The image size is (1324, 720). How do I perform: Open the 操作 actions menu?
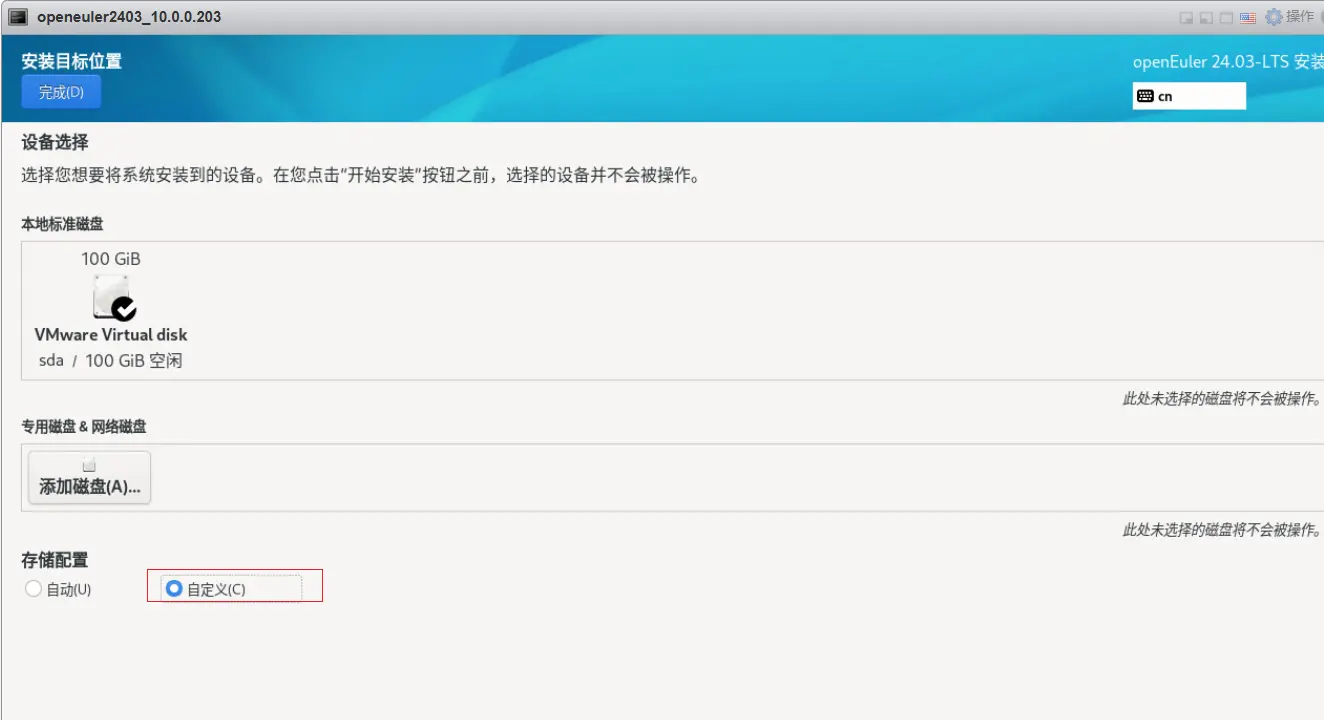pos(1300,16)
